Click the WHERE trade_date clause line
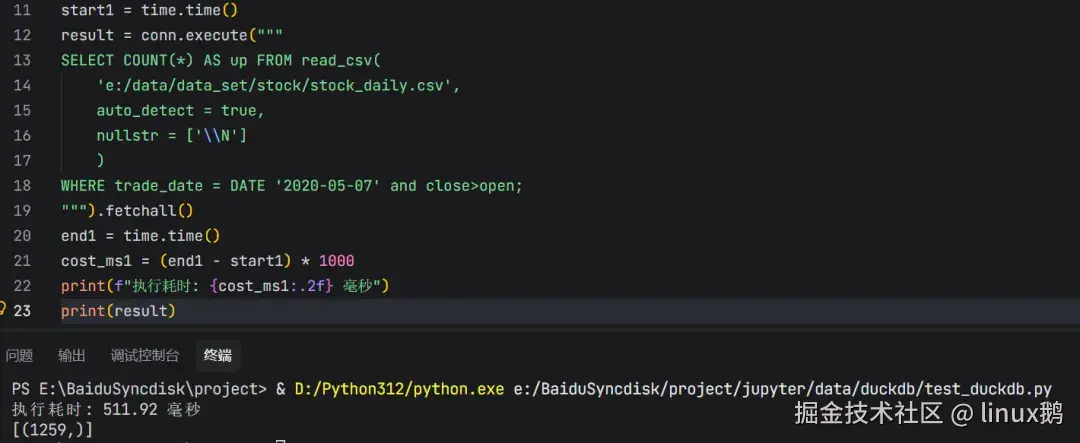The image size is (1080, 443). (292, 186)
